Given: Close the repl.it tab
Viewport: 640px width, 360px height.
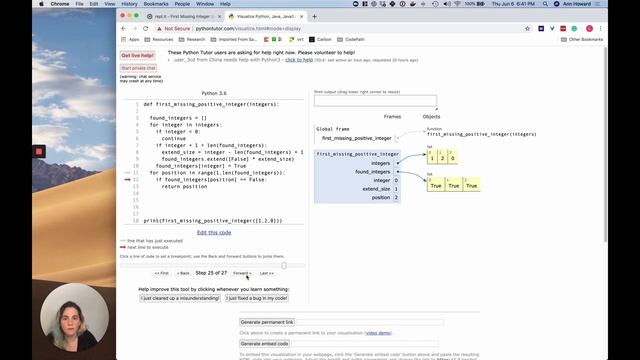Looking at the screenshot, I should [220, 17].
